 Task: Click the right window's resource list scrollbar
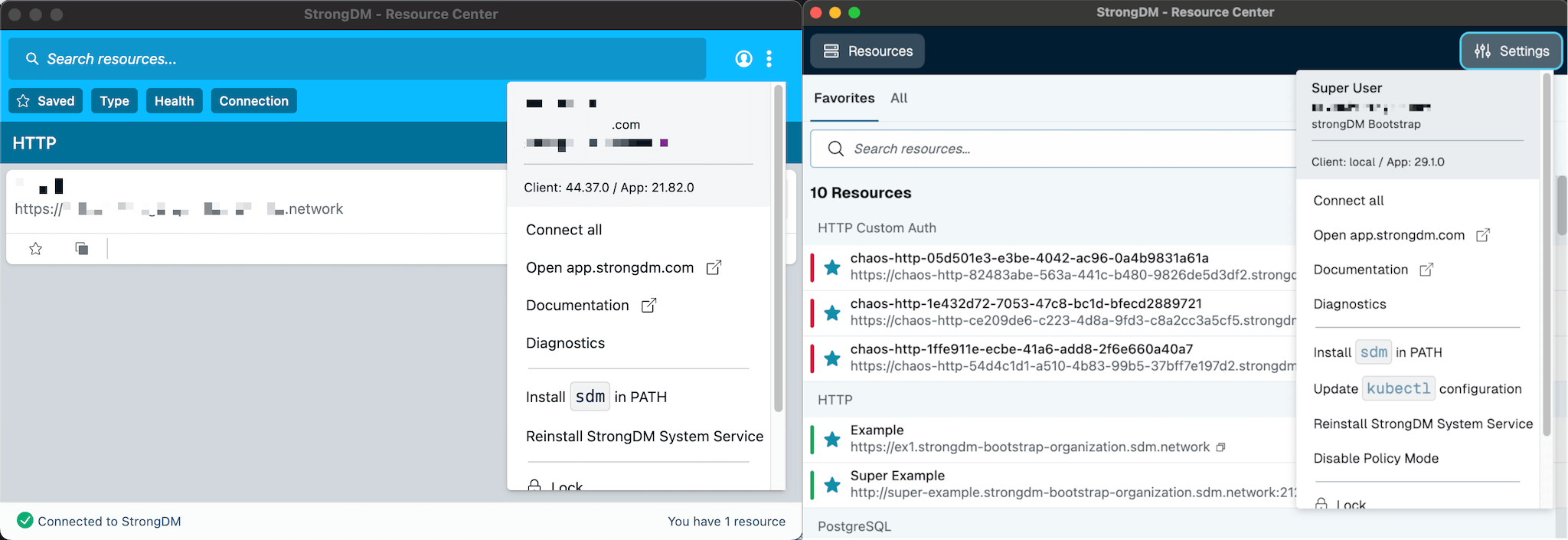tap(1562, 205)
